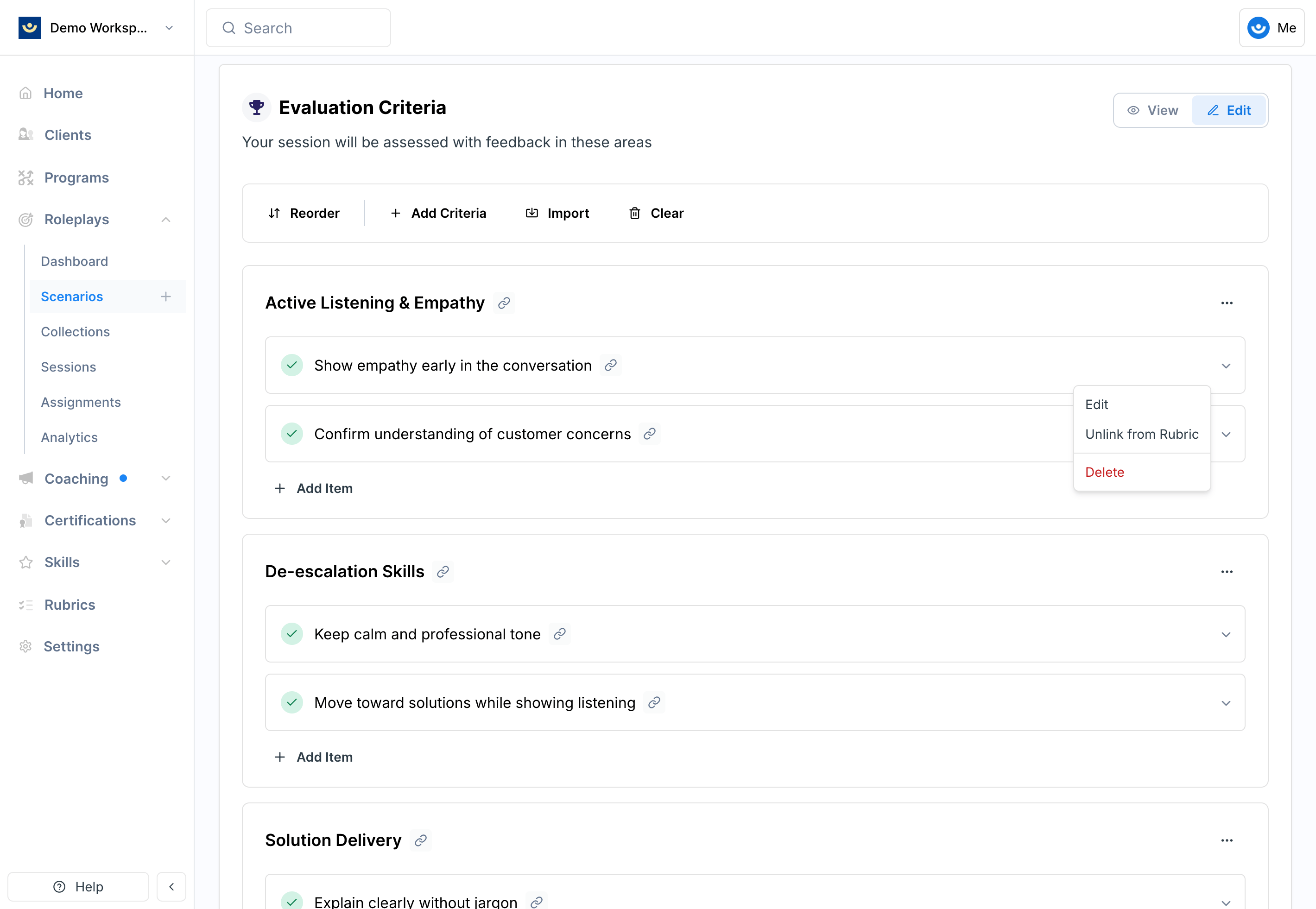The width and height of the screenshot is (1316, 909).
Task: Click the Certifications sidebar icon
Action: (x=25, y=521)
